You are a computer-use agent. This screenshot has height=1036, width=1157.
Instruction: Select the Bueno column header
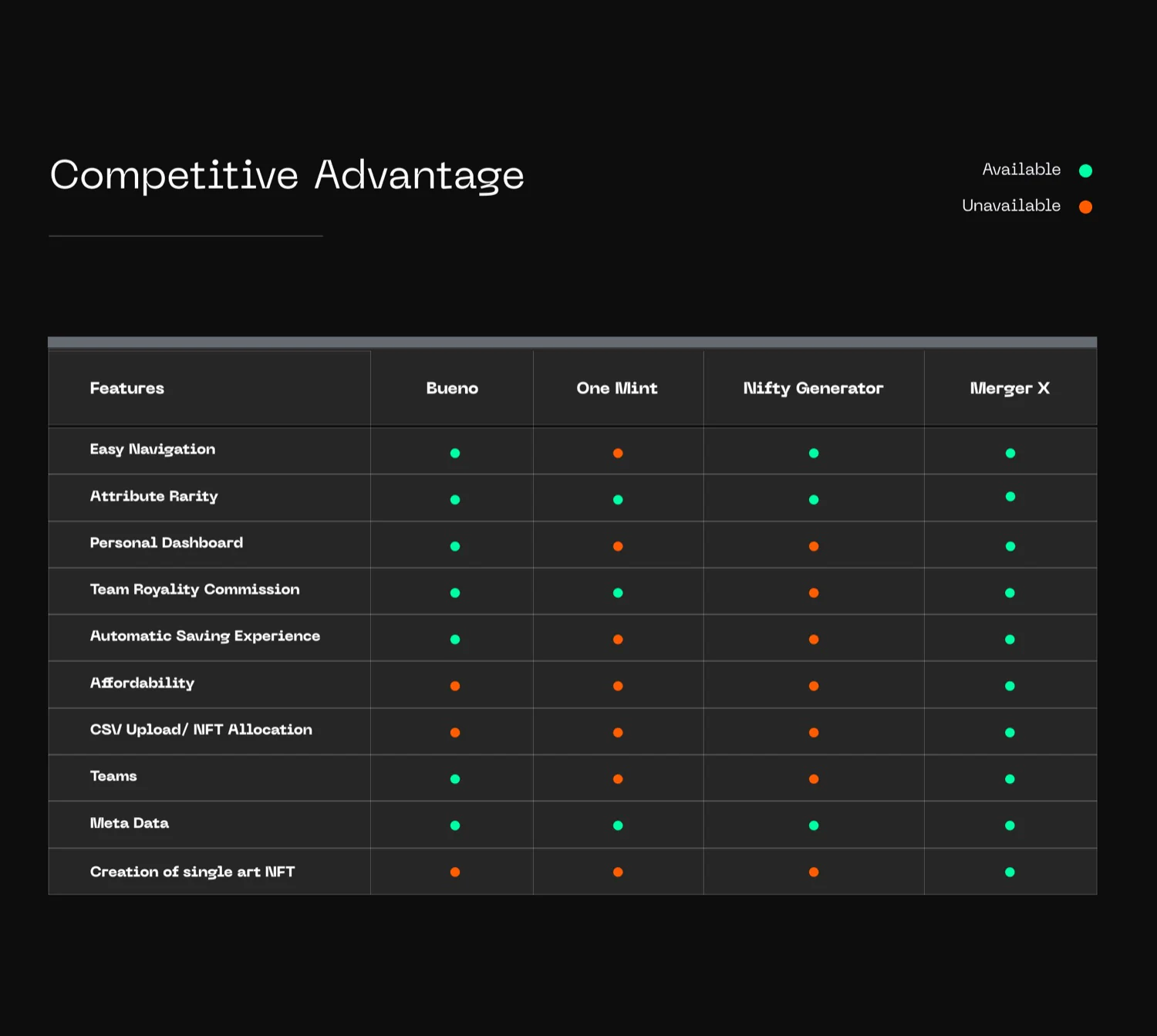point(452,388)
